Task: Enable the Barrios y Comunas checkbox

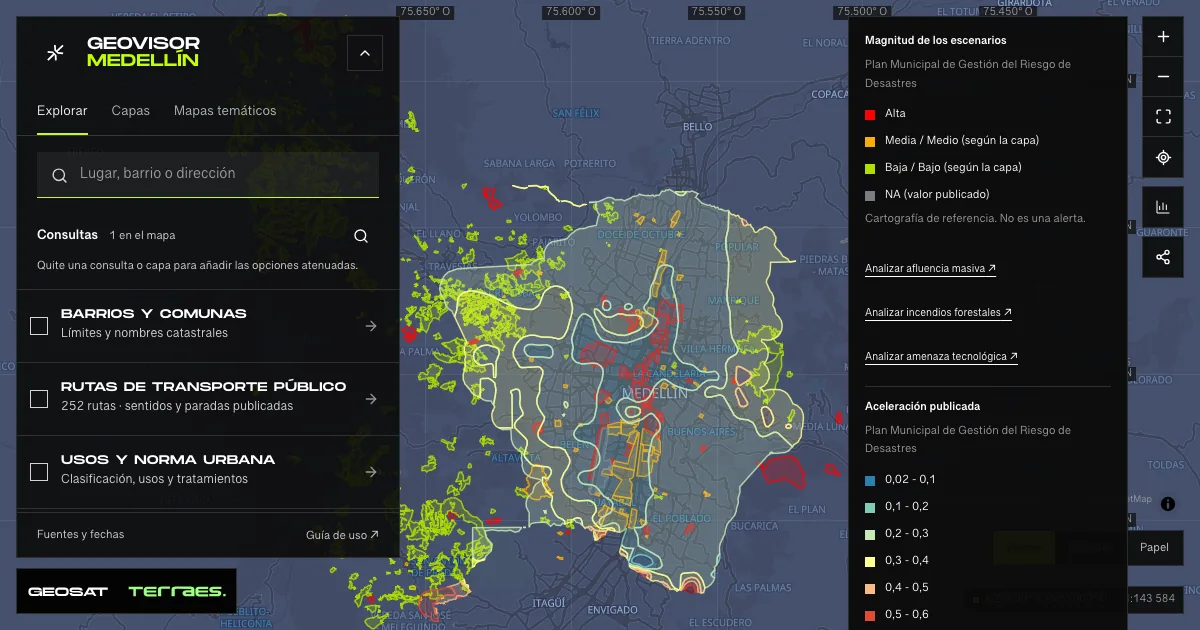Action: 39,326
